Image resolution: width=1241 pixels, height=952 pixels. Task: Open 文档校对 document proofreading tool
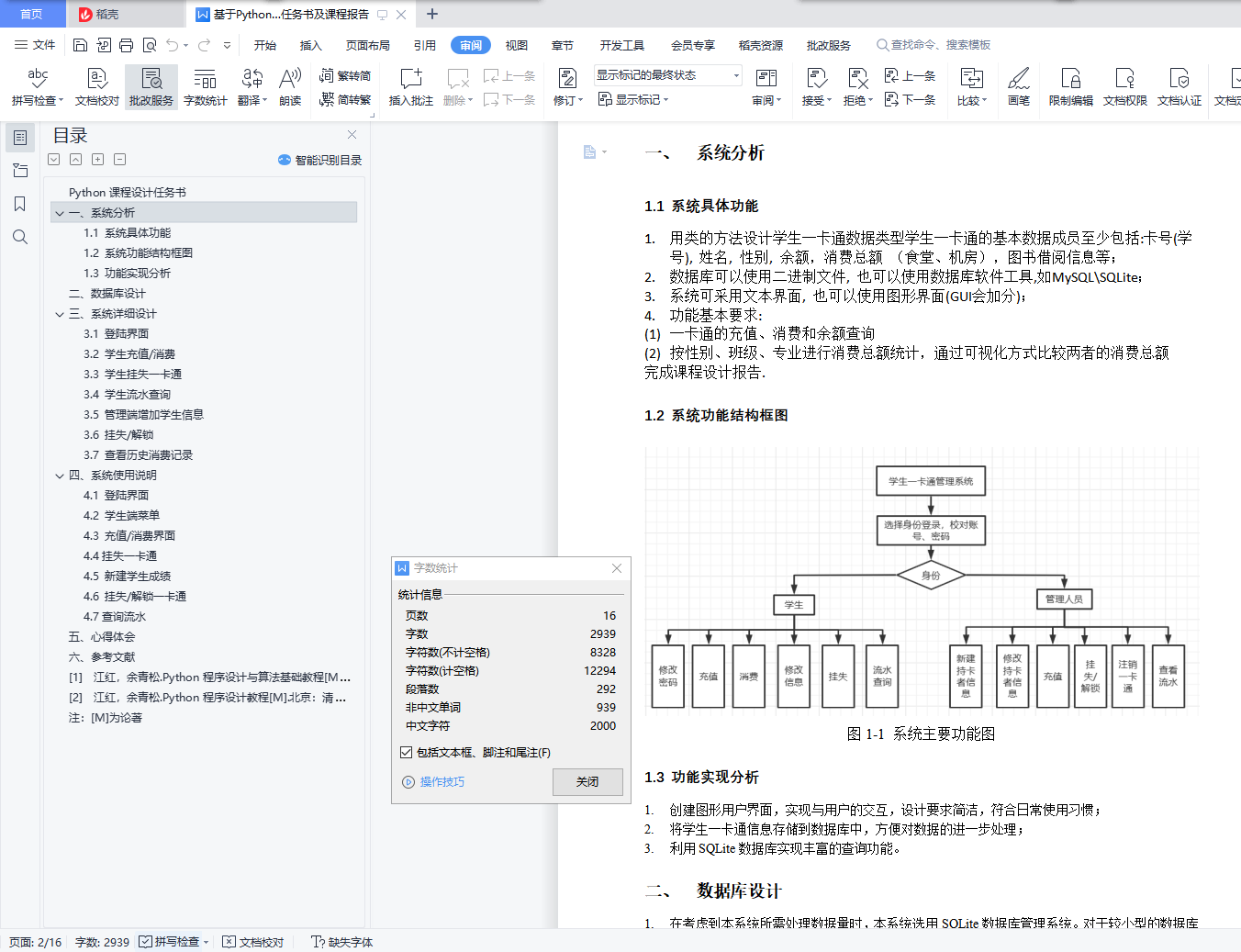click(97, 87)
